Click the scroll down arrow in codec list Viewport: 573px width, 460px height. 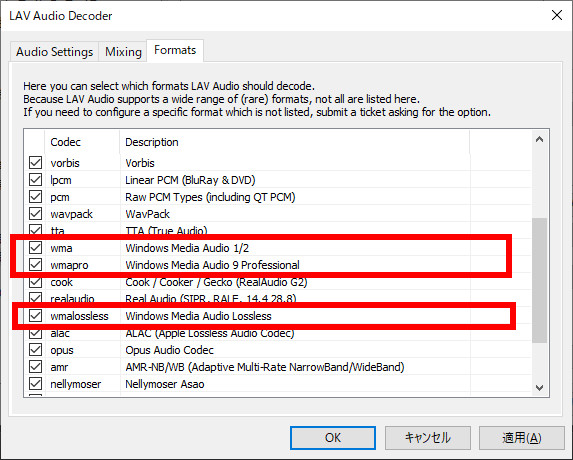click(539, 388)
